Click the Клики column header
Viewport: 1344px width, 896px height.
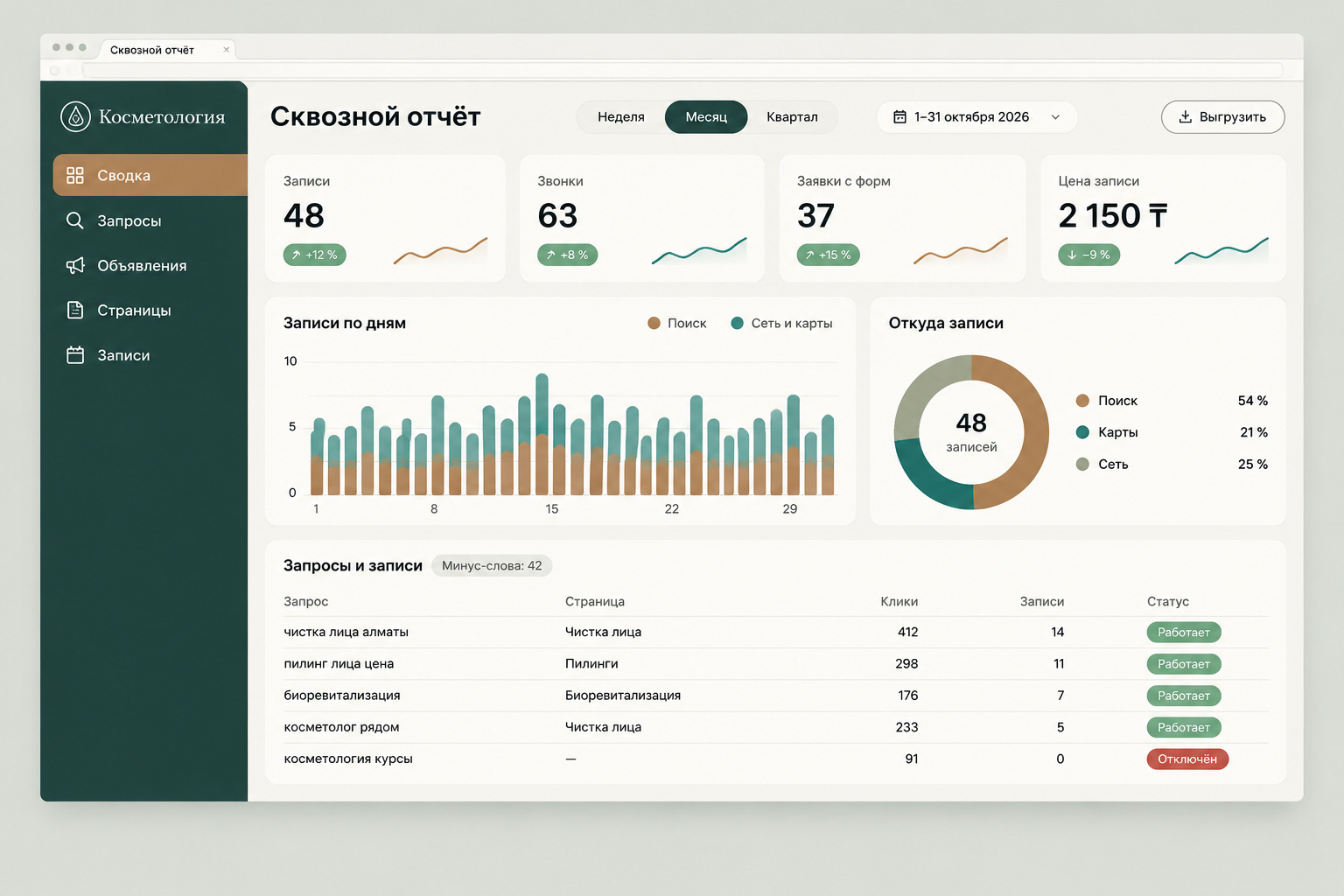[x=899, y=601]
